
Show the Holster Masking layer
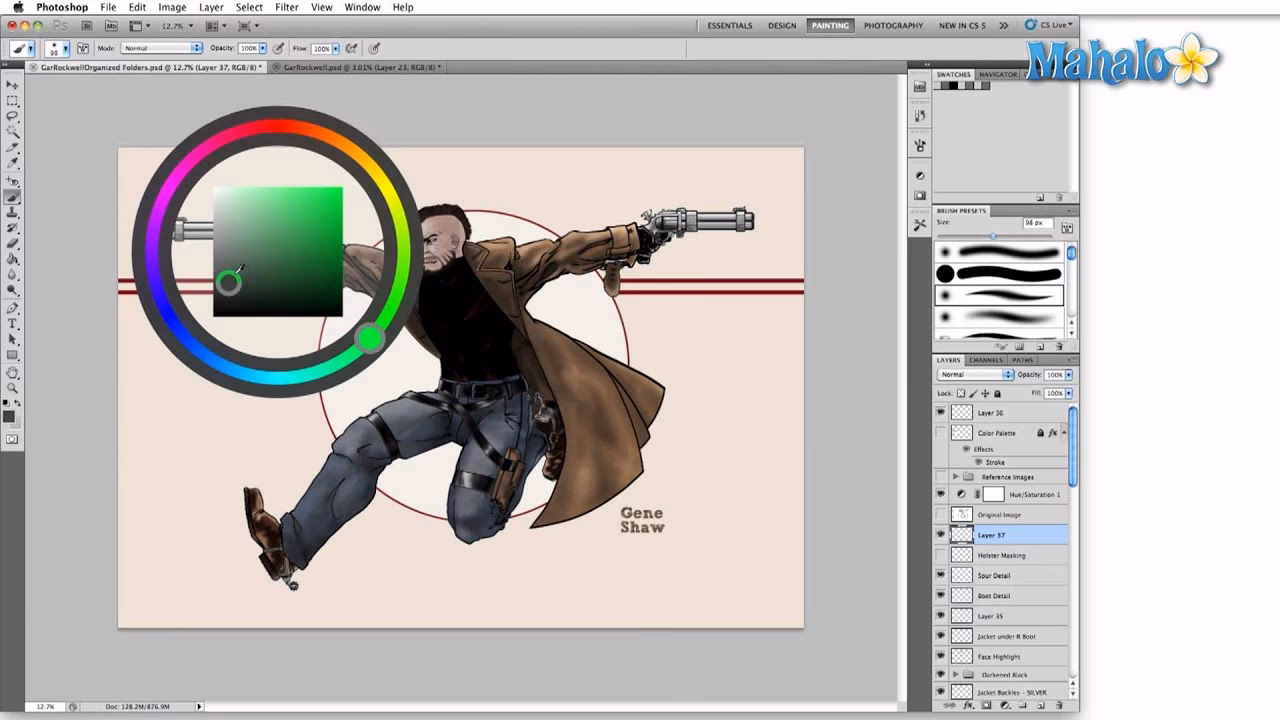tap(940, 555)
